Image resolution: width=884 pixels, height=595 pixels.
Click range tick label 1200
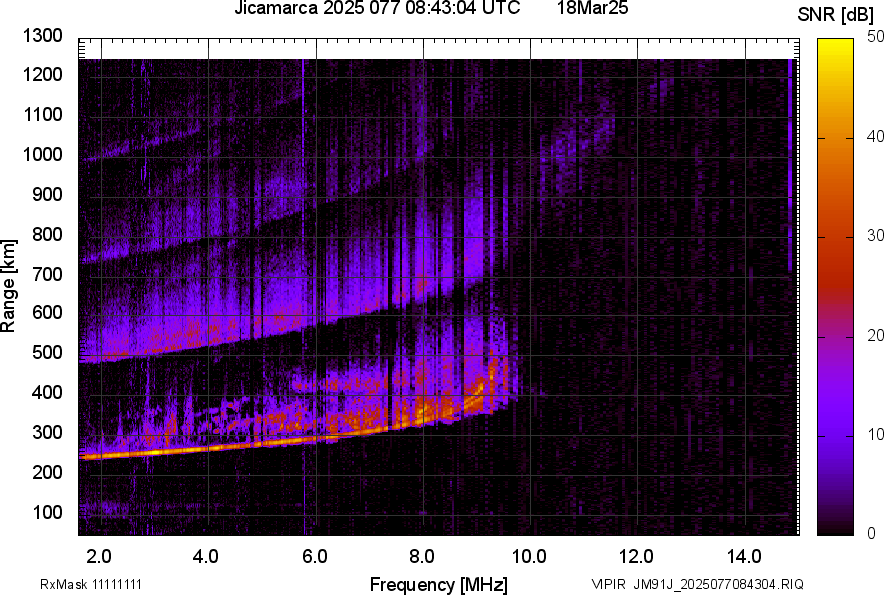[x=42, y=74]
